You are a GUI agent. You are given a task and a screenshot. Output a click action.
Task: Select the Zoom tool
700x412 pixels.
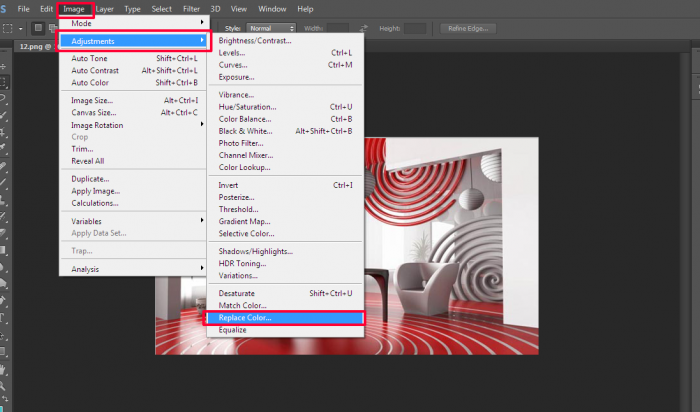point(4,386)
